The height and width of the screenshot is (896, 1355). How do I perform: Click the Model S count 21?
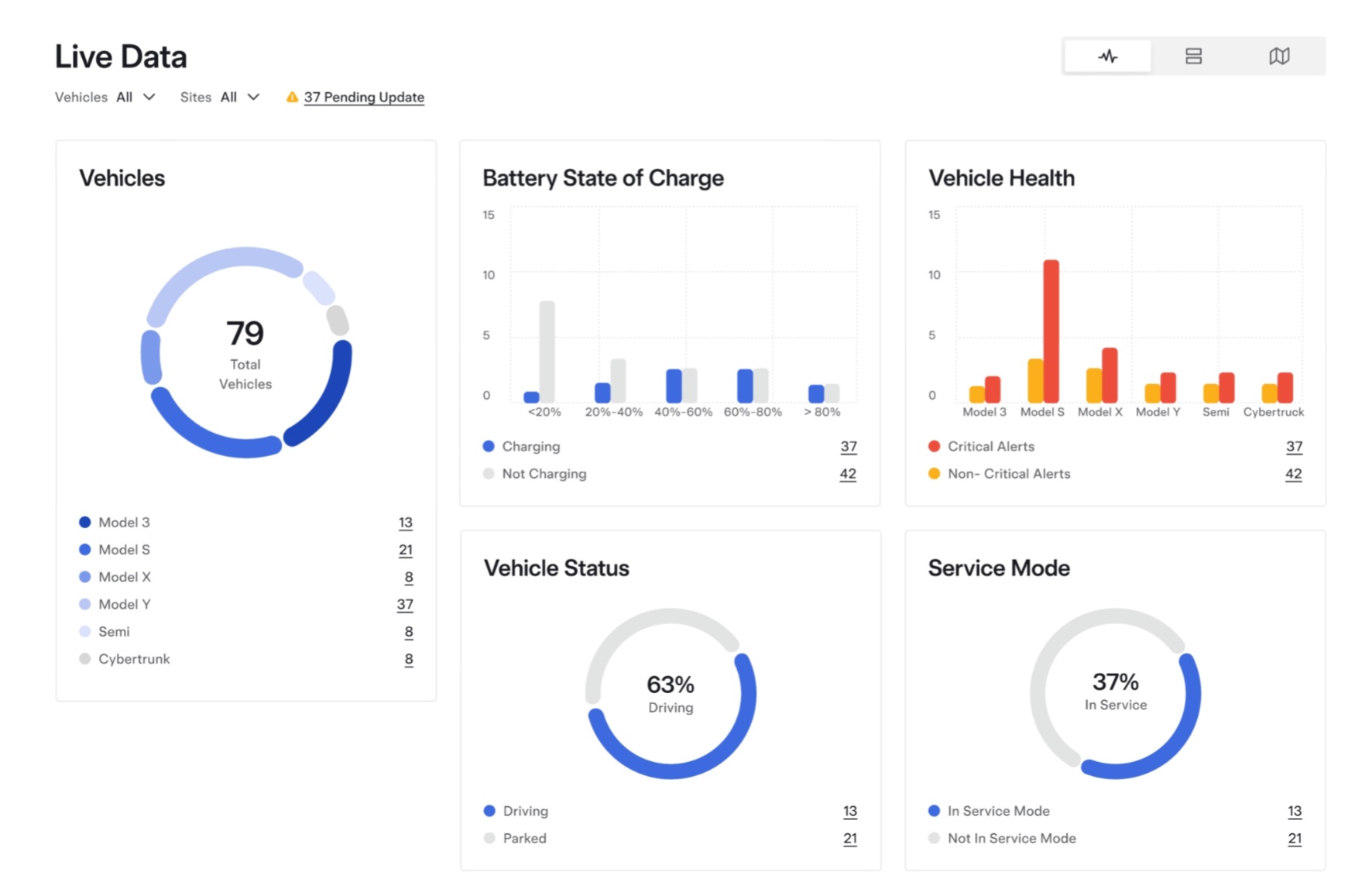[x=406, y=550]
